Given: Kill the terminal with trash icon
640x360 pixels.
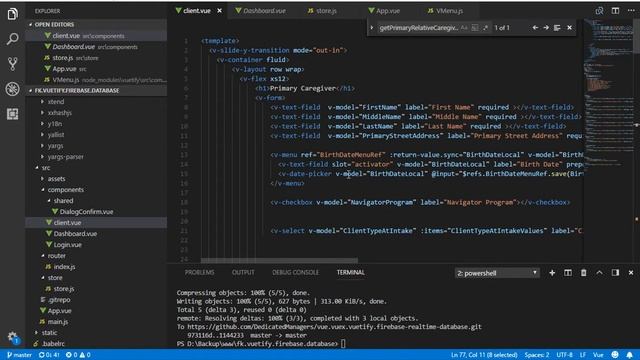Looking at the screenshot, I should coord(584,273).
